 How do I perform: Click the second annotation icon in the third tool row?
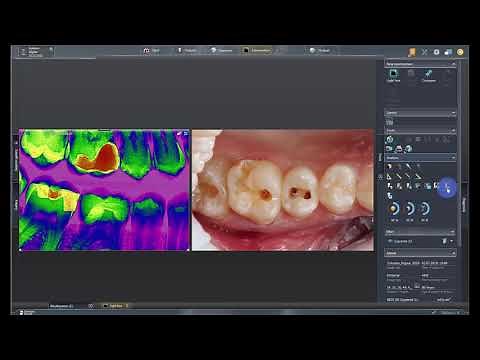(x=399, y=186)
